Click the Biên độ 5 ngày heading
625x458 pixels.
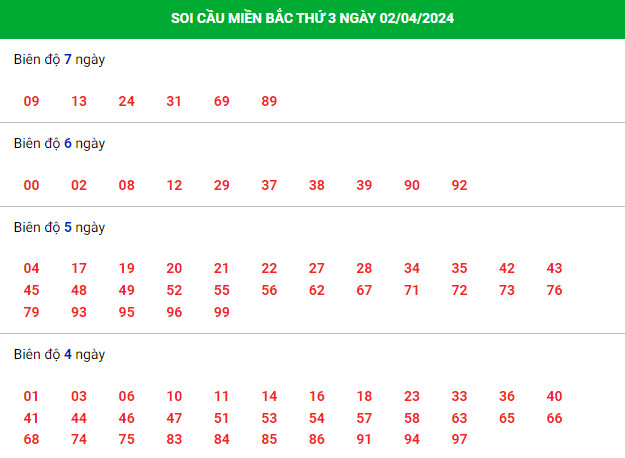coord(59,228)
